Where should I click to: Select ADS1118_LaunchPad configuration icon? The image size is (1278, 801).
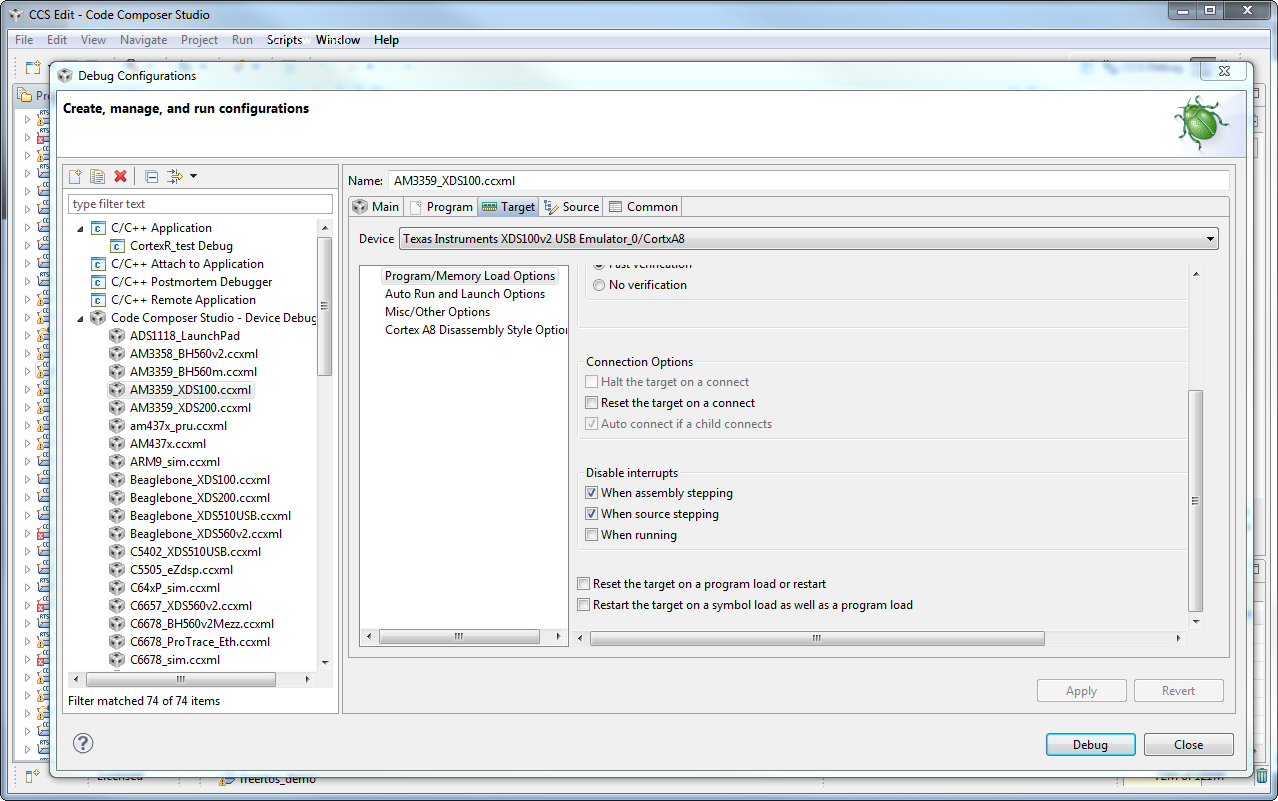pyautogui.click(x=117, y=336)
